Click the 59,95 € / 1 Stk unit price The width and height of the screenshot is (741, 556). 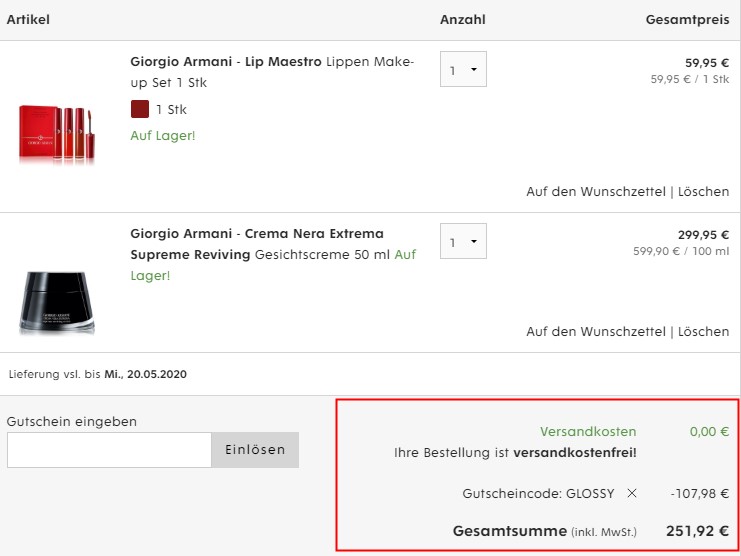pyautogui.click(x=690, y=79)
